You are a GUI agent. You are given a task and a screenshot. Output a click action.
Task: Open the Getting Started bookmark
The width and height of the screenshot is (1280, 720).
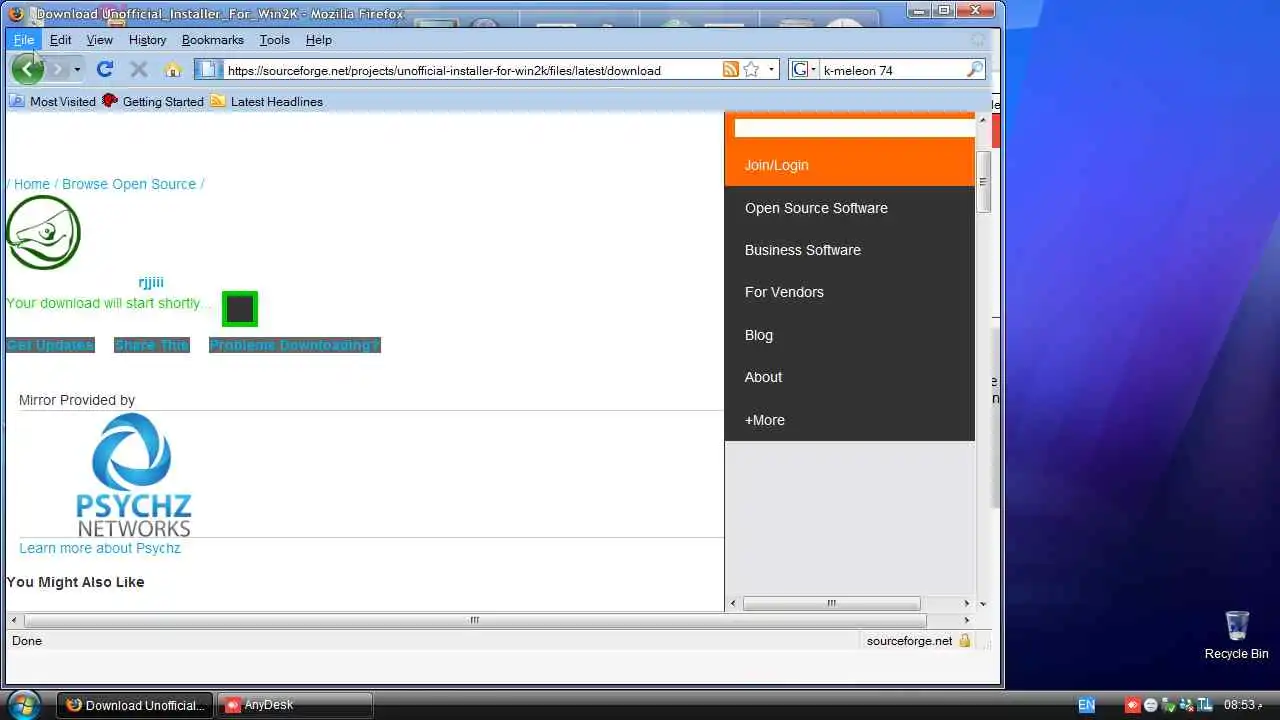pos(153,101)
